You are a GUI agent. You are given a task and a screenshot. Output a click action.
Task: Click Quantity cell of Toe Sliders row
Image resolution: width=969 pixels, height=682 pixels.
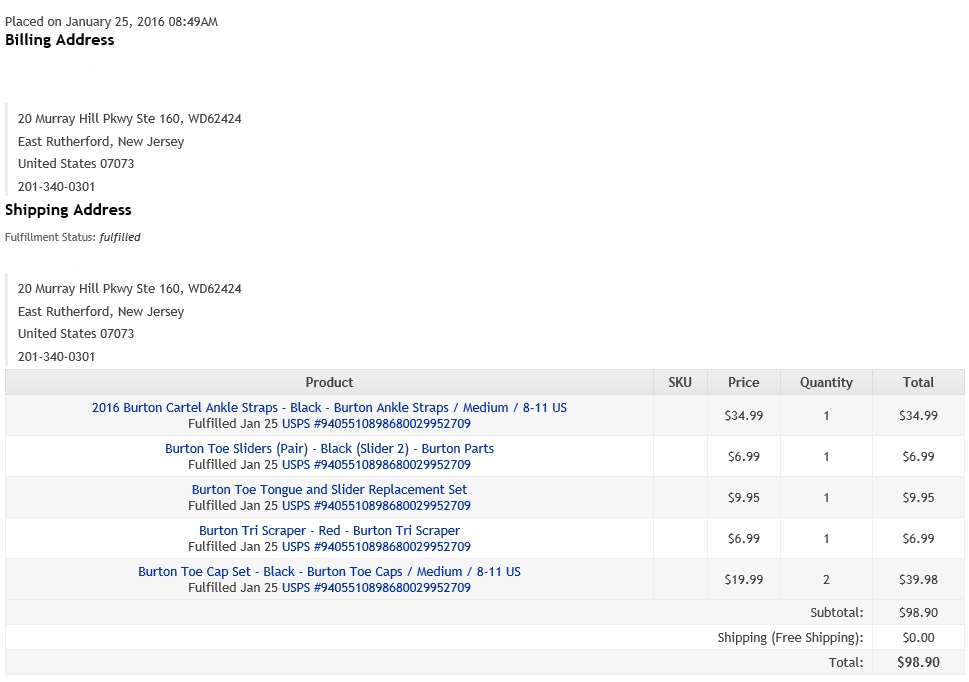(826, 457)
